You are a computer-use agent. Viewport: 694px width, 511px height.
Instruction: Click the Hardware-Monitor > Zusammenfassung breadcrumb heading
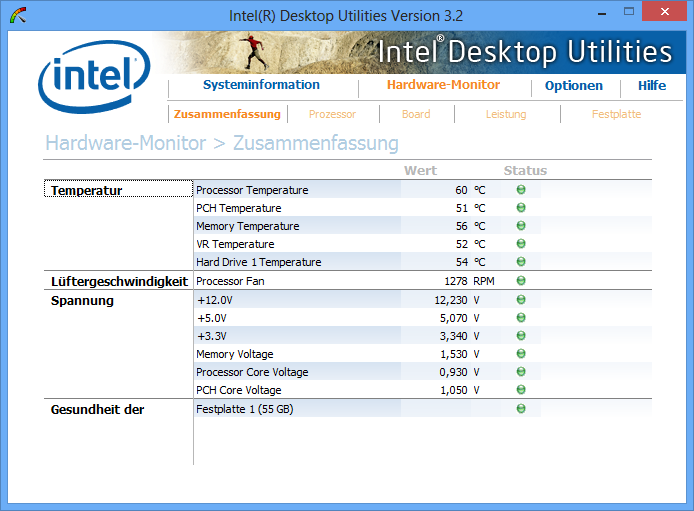[x=222, y=143]
